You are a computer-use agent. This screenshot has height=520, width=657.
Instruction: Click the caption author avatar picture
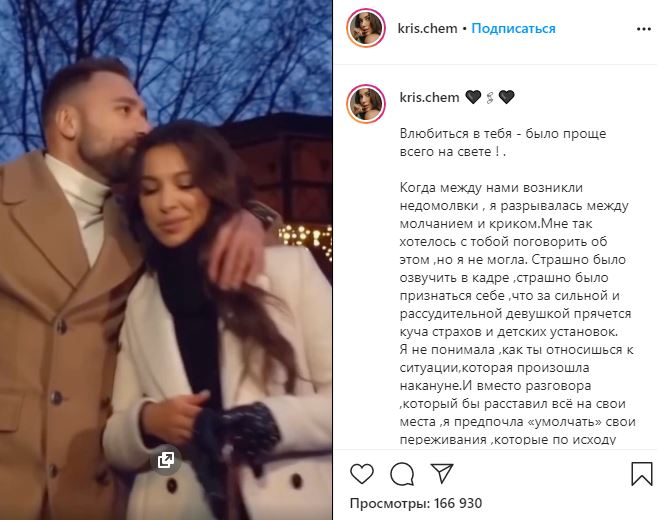(366, 103)
